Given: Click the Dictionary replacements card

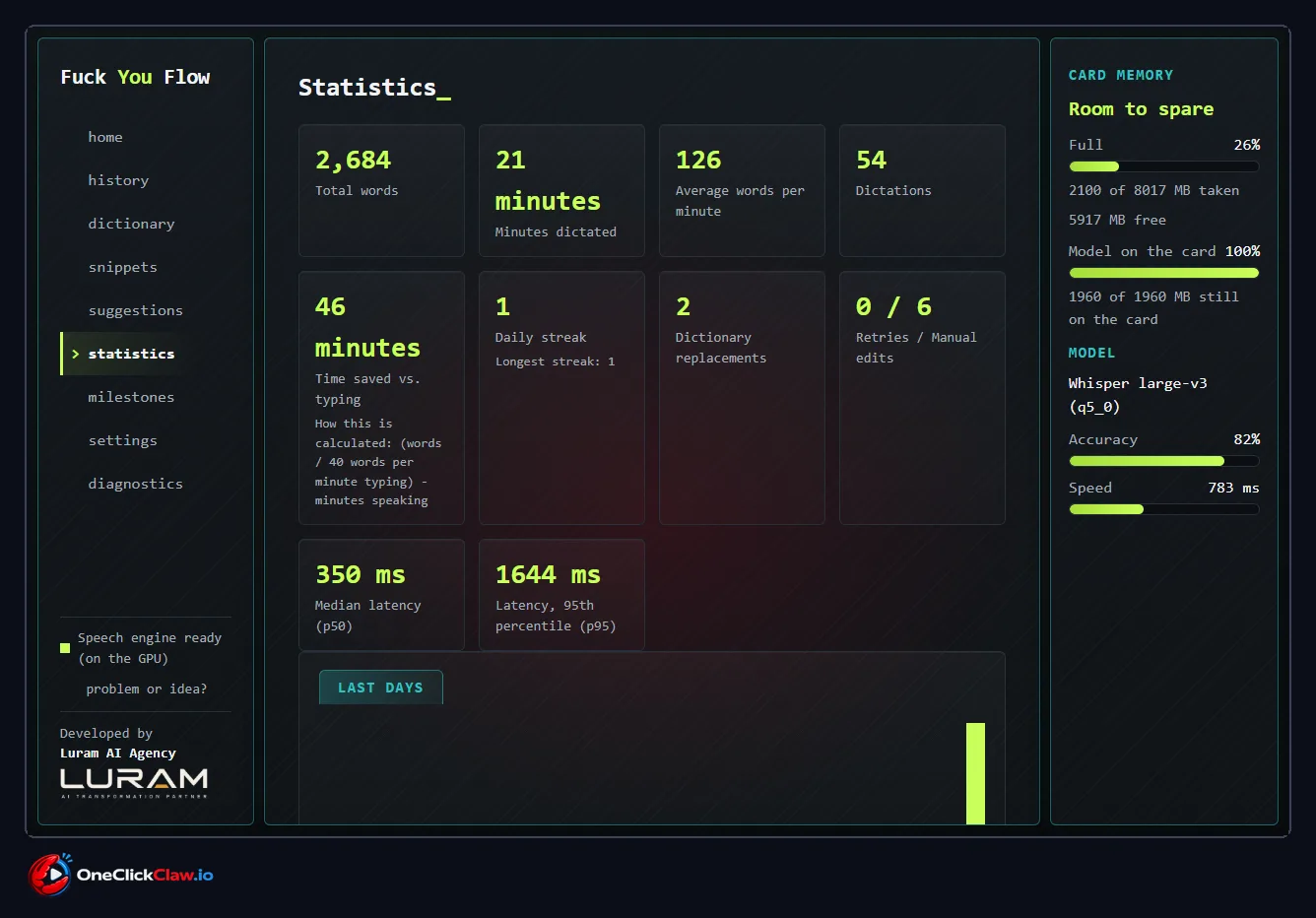Looking at the screenshot, I should click(742, 398).
